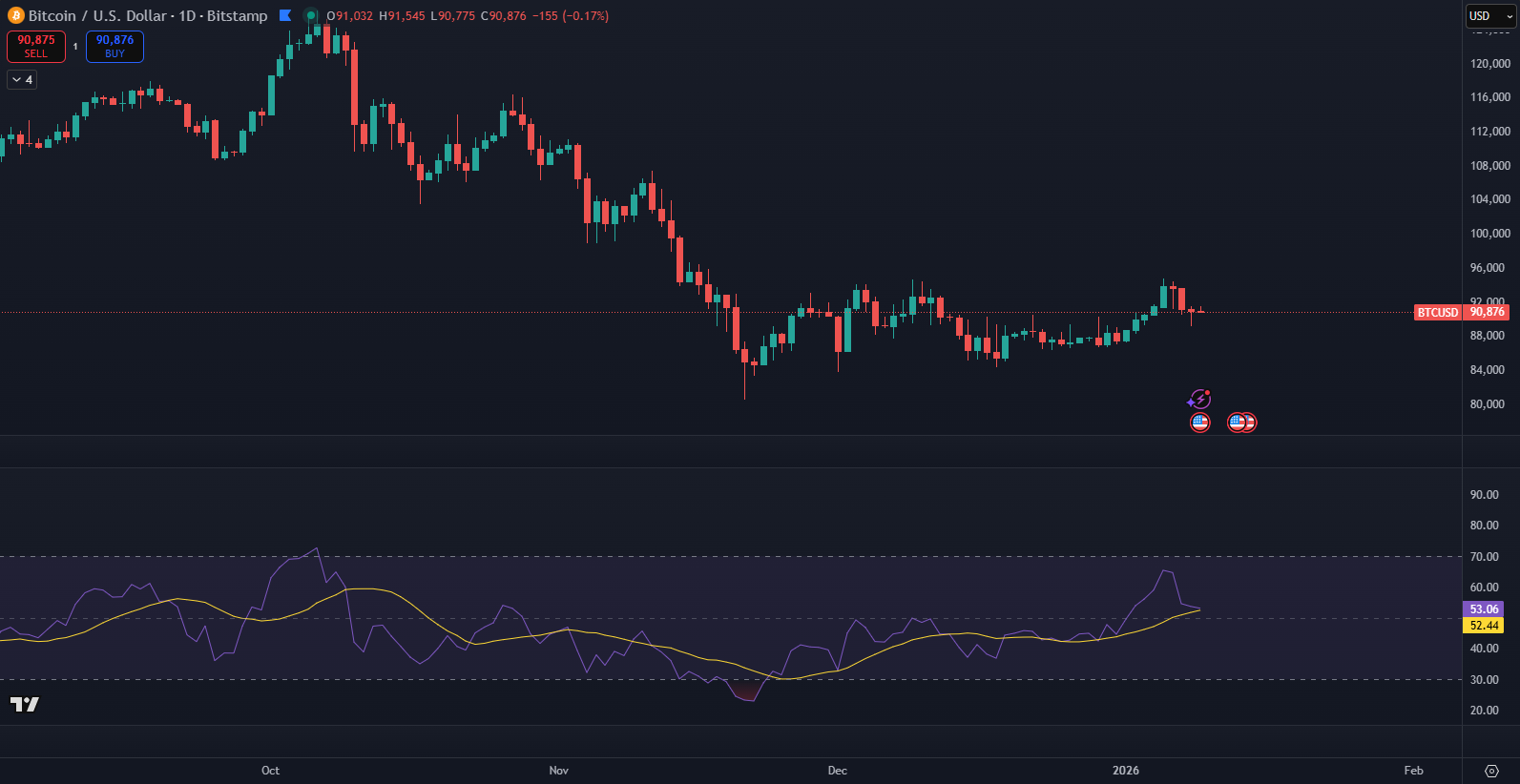Click the blue flag icon beside Bitstamp

285,15
